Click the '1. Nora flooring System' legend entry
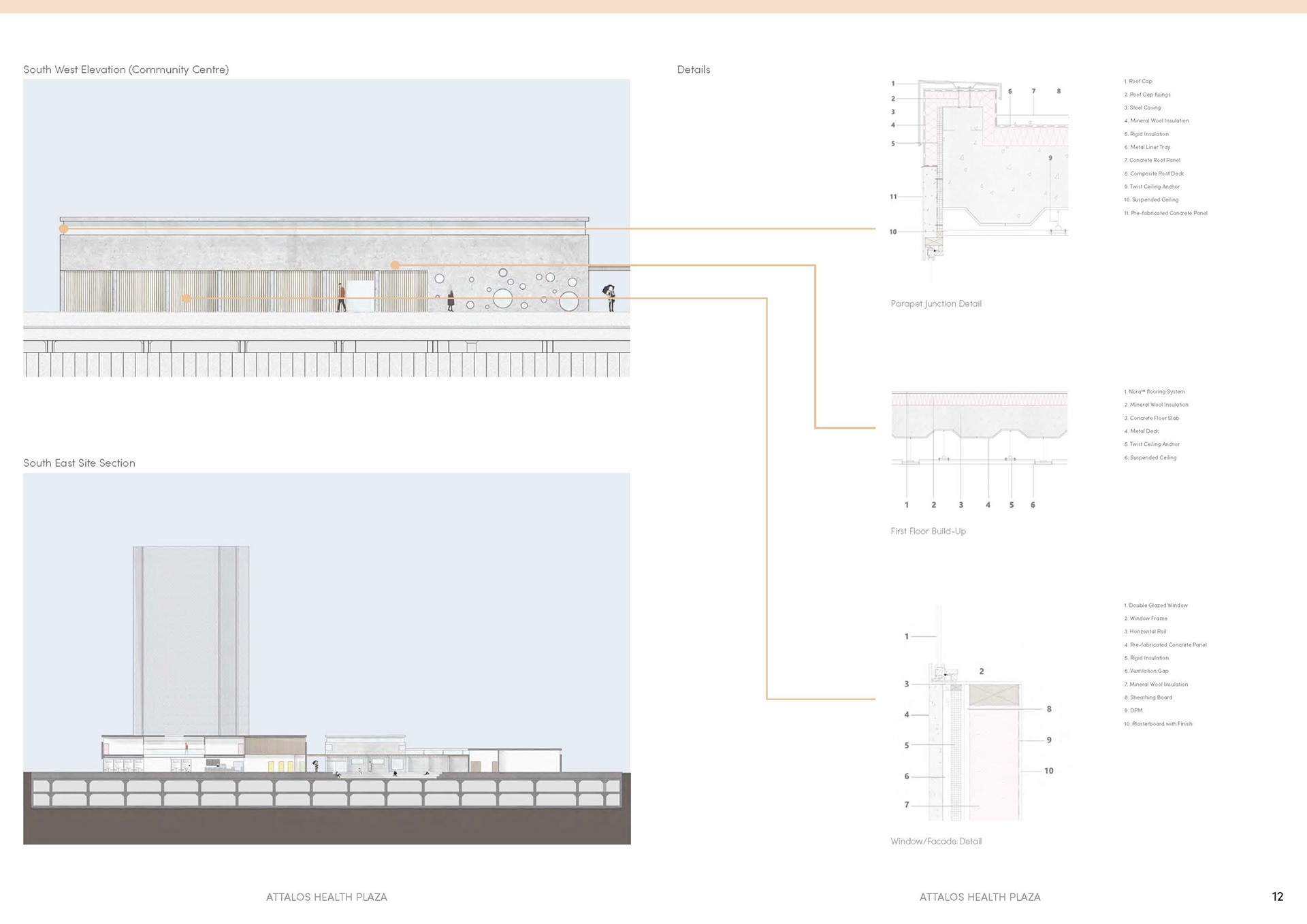1307x924 pixels. 1154,392
